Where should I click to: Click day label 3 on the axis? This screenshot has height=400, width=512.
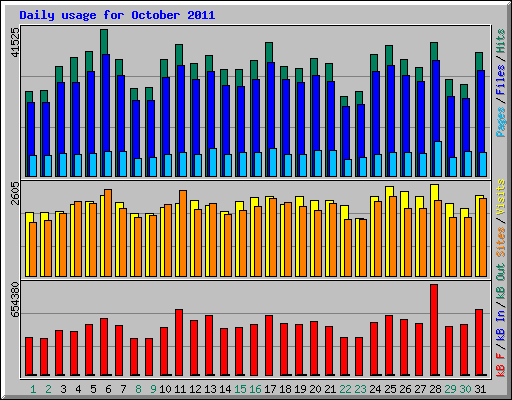(63, 389)
